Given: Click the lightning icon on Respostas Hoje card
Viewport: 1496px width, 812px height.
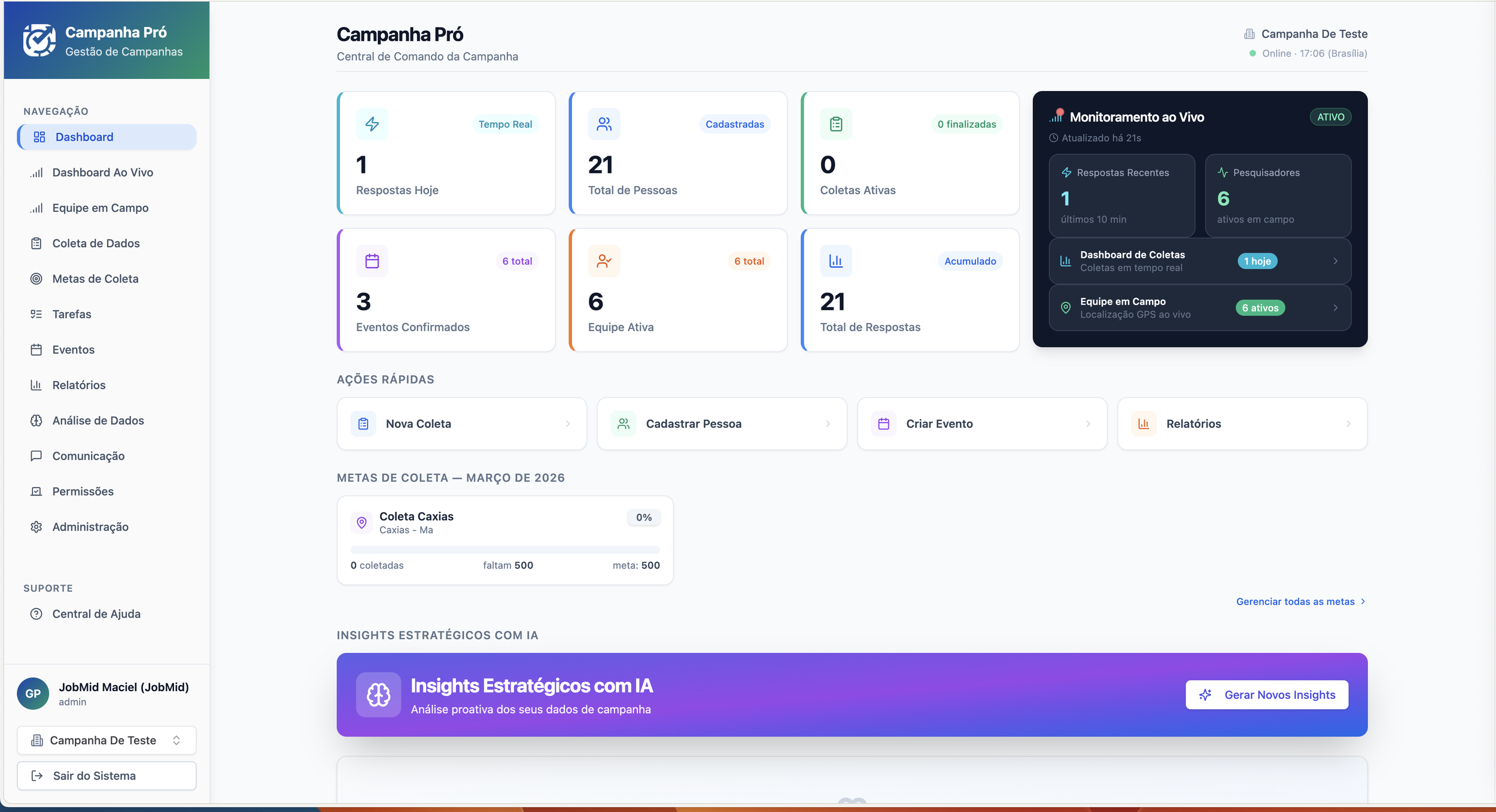Looking at the screenshot, I should (x=372, y=124).
